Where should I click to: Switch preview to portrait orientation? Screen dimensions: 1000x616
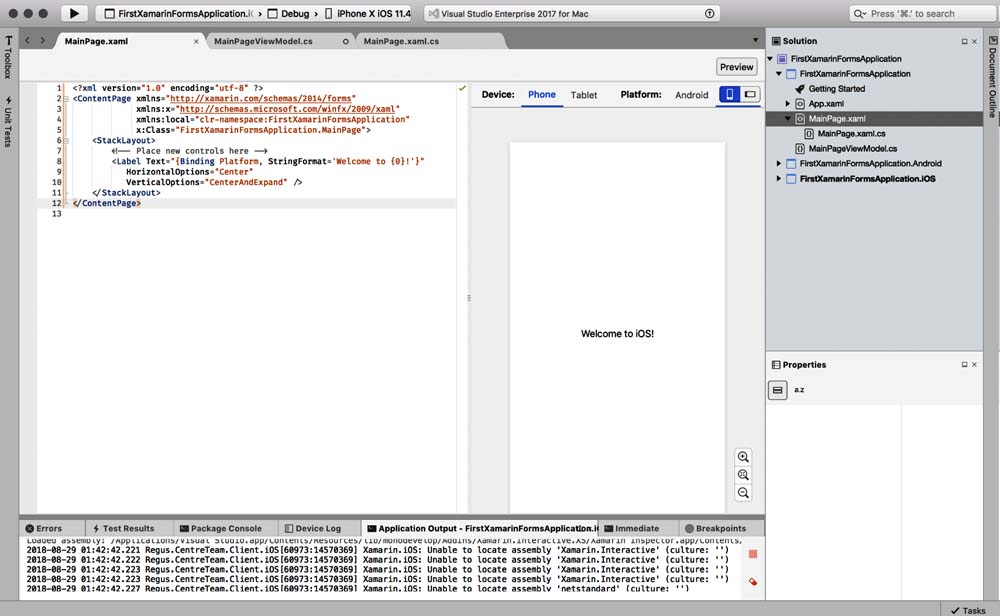(x=730, y=94)
